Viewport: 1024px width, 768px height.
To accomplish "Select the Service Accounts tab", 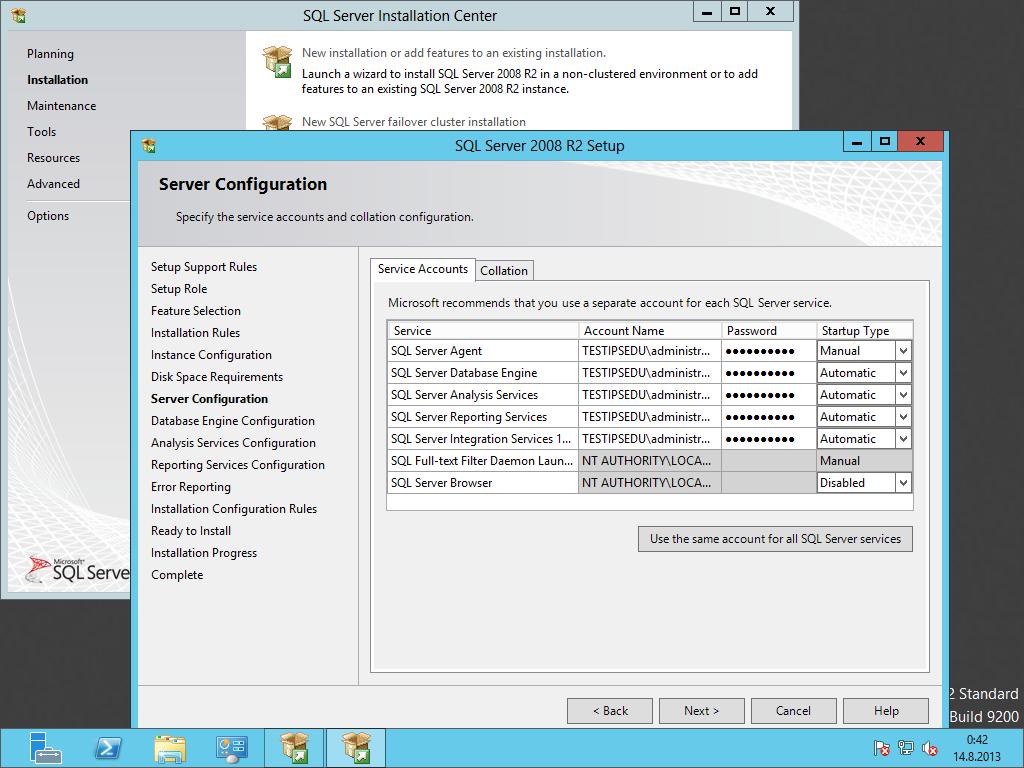I will click(423, 269).
